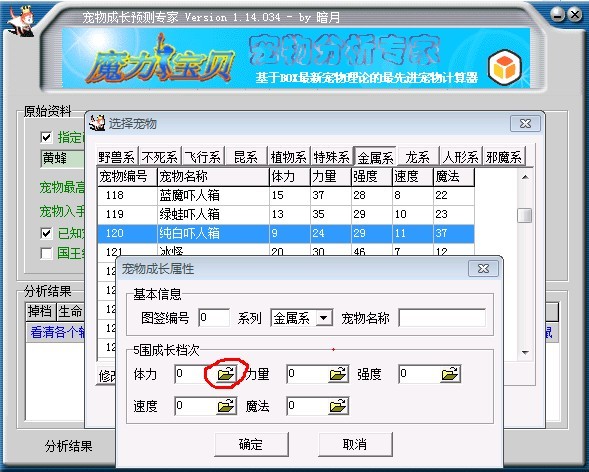Switch to the 昆系 tab
Screen dimensions: 589x472
(x=246, y=157)
